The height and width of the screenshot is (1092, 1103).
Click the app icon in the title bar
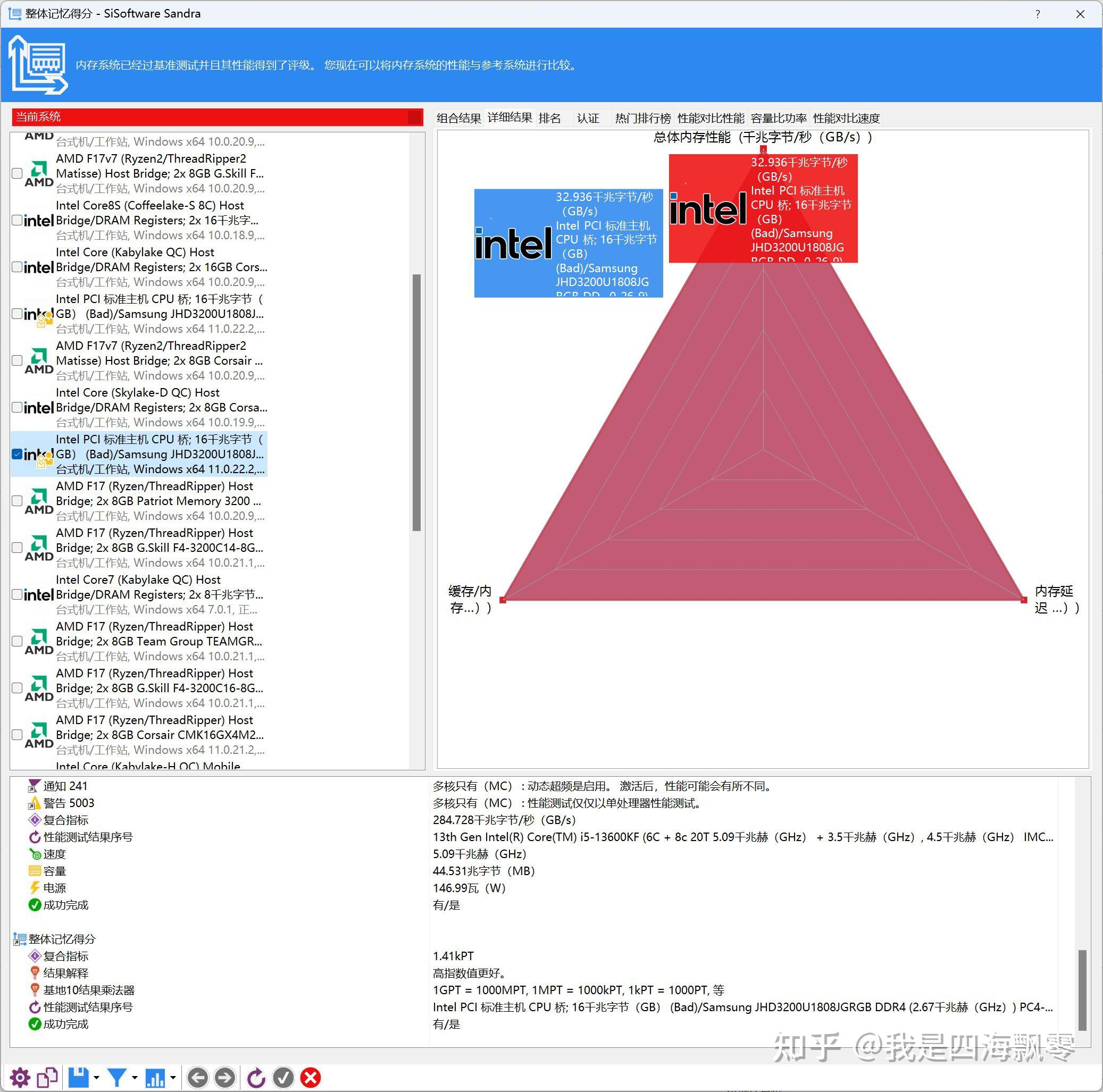coord(14,14)
